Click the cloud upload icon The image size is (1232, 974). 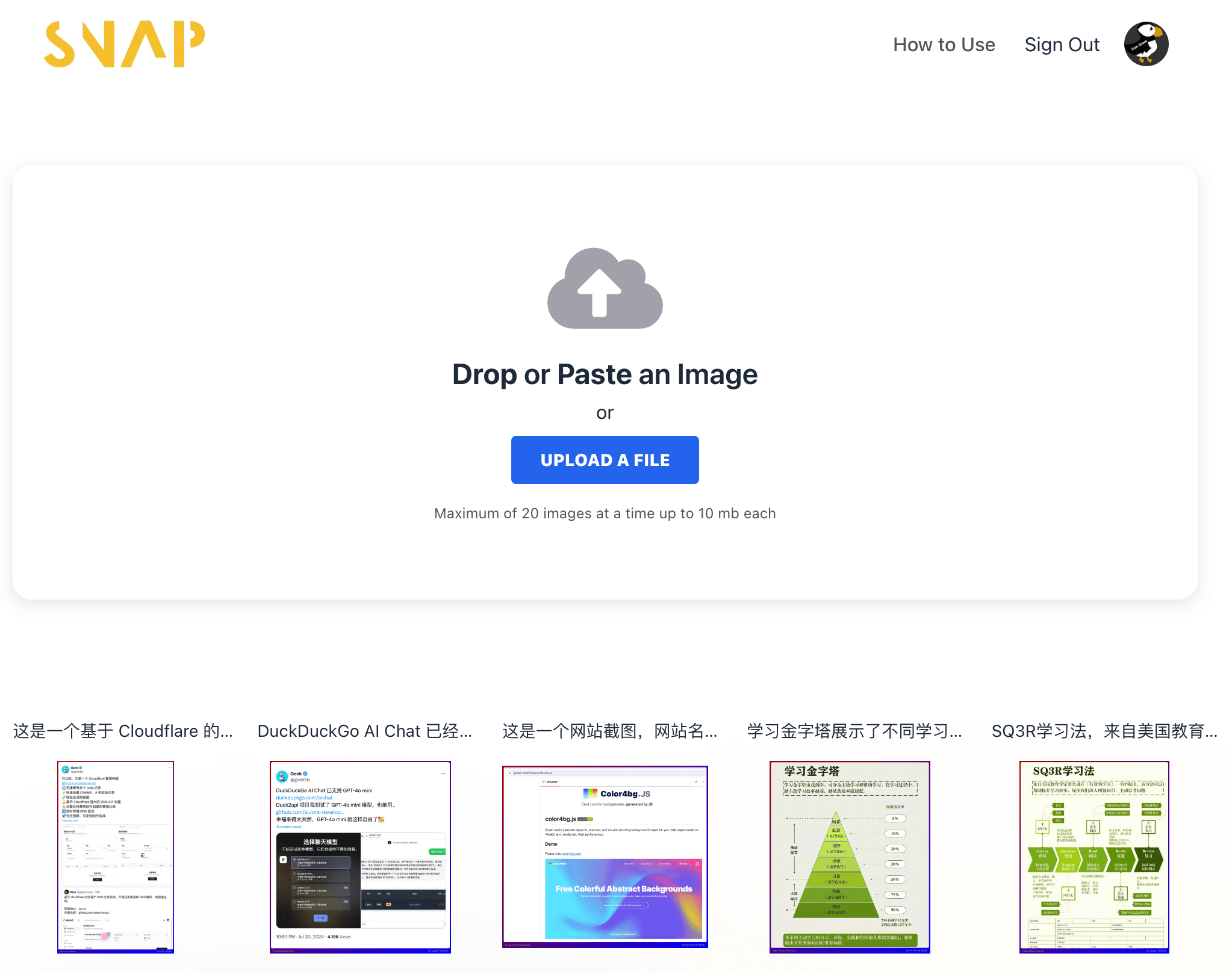[x=605, y=289]
